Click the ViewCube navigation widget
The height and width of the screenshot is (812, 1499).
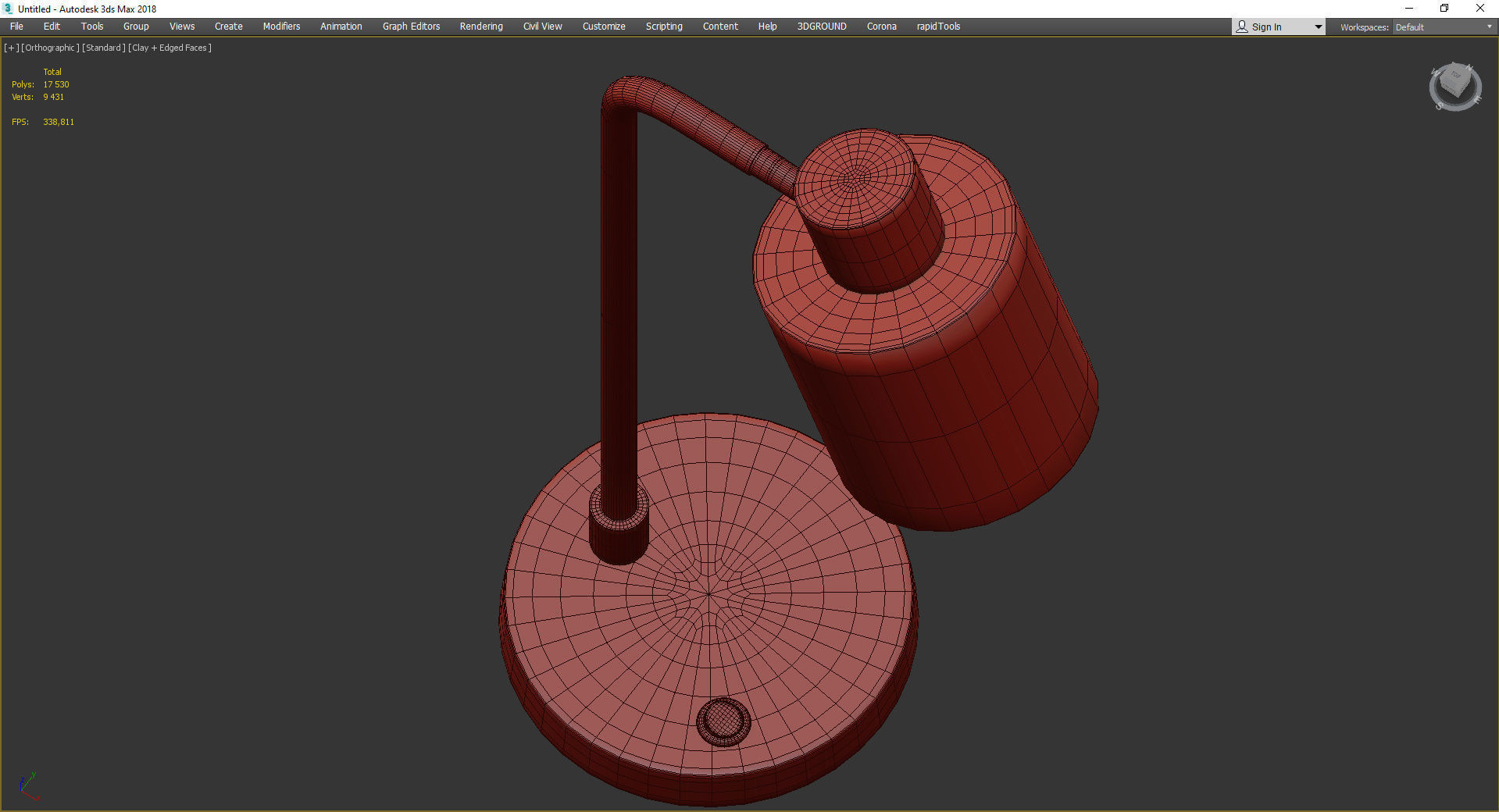(1455, 87)
